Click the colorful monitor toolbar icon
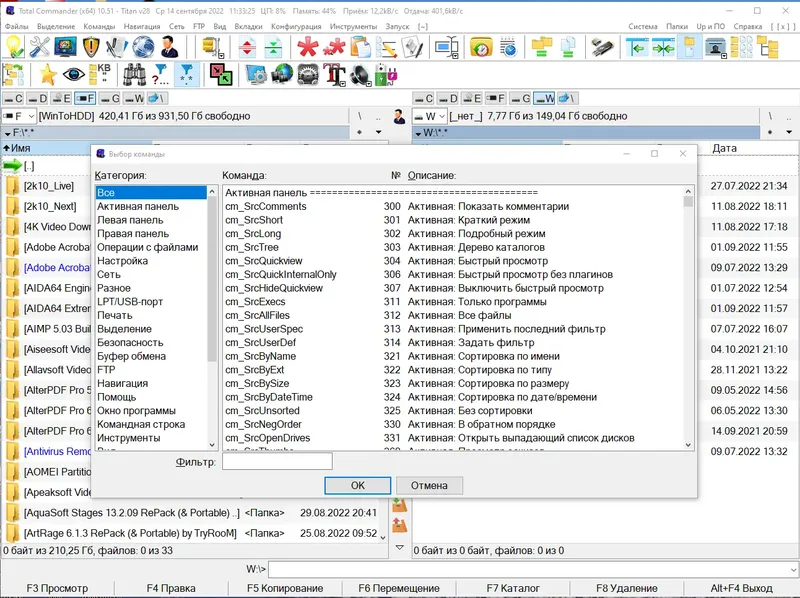 65,47
